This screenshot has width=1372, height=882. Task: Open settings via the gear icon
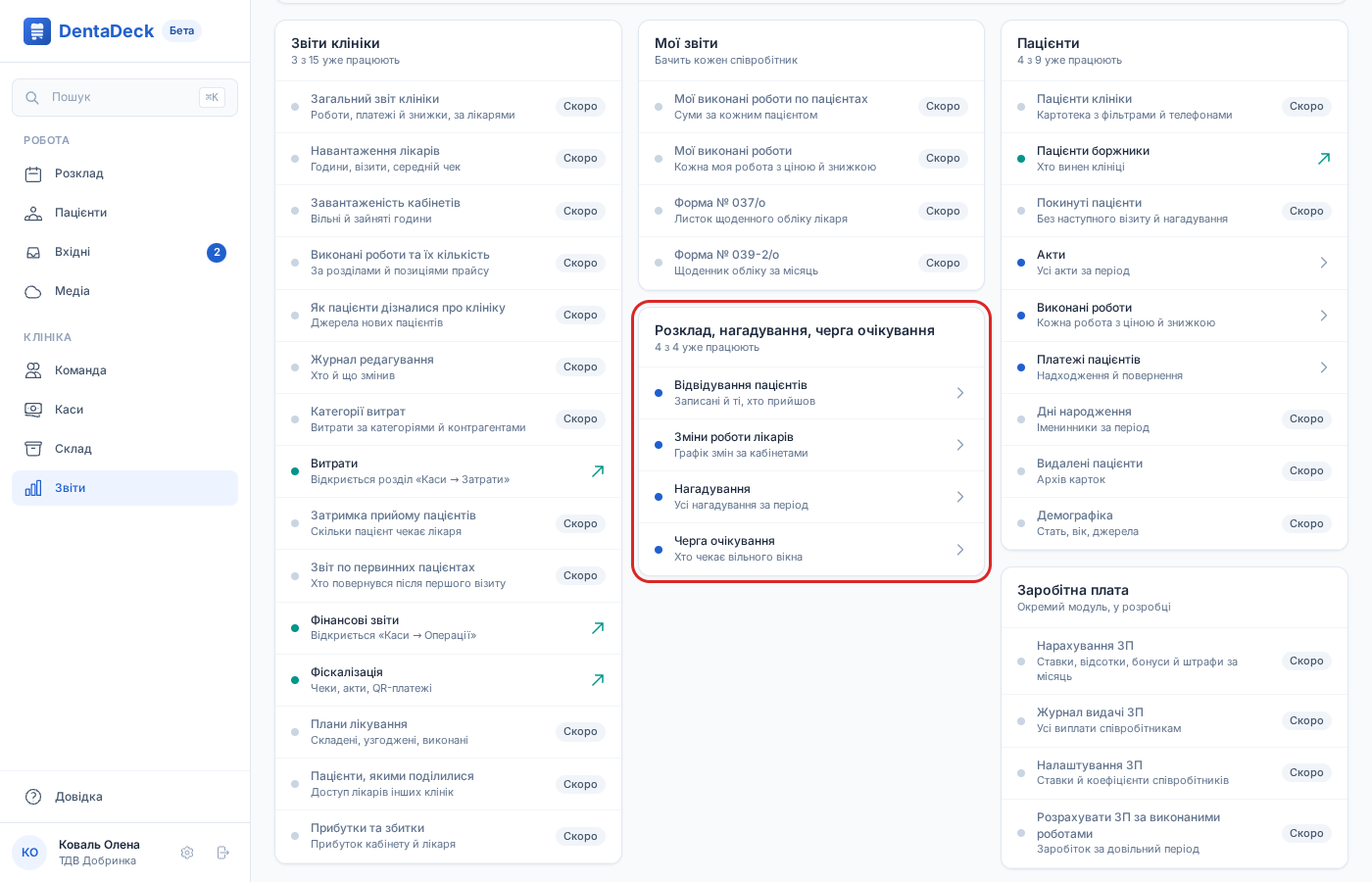(187, 853)
